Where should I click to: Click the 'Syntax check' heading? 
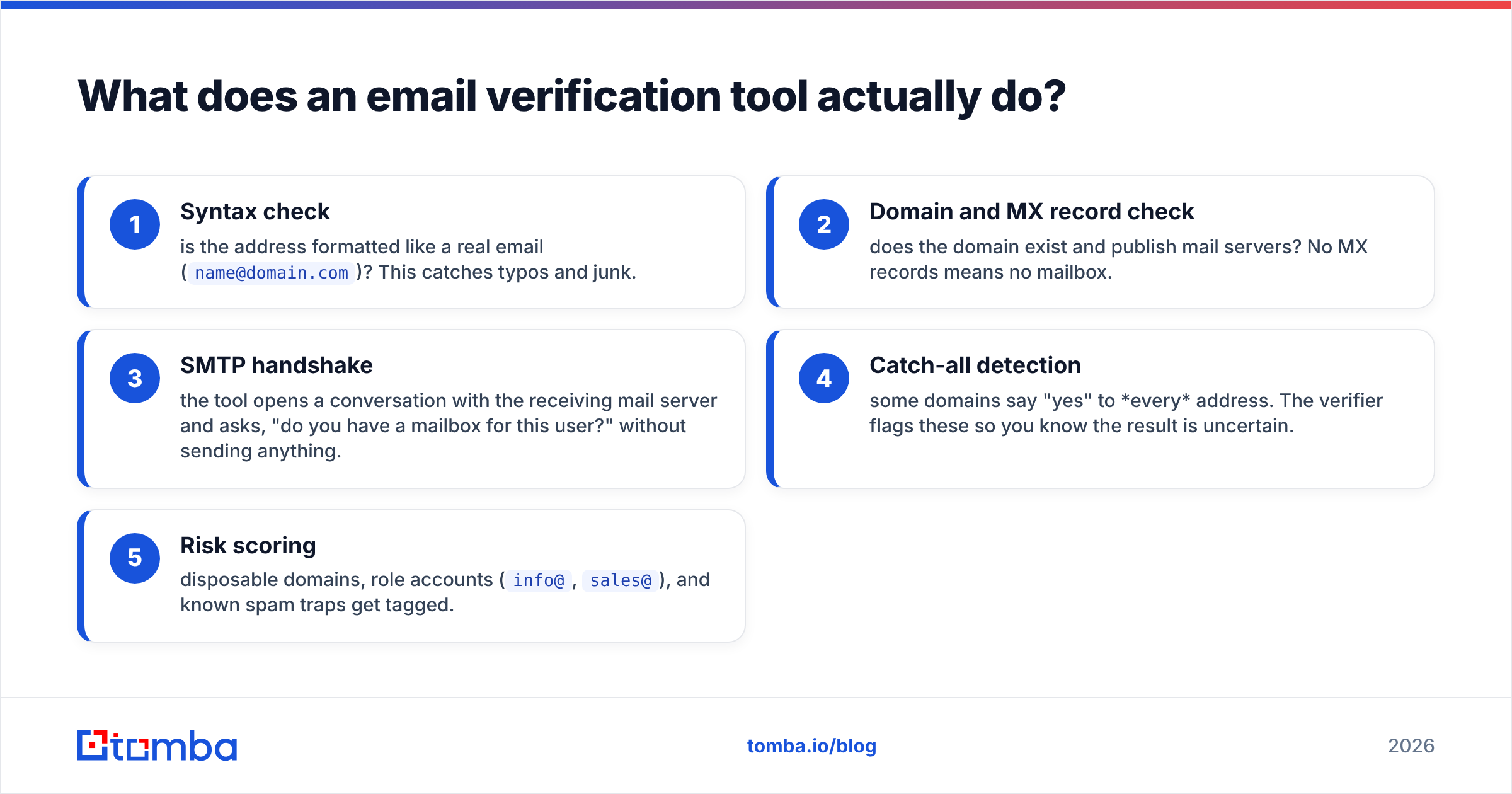click(255, 212)
